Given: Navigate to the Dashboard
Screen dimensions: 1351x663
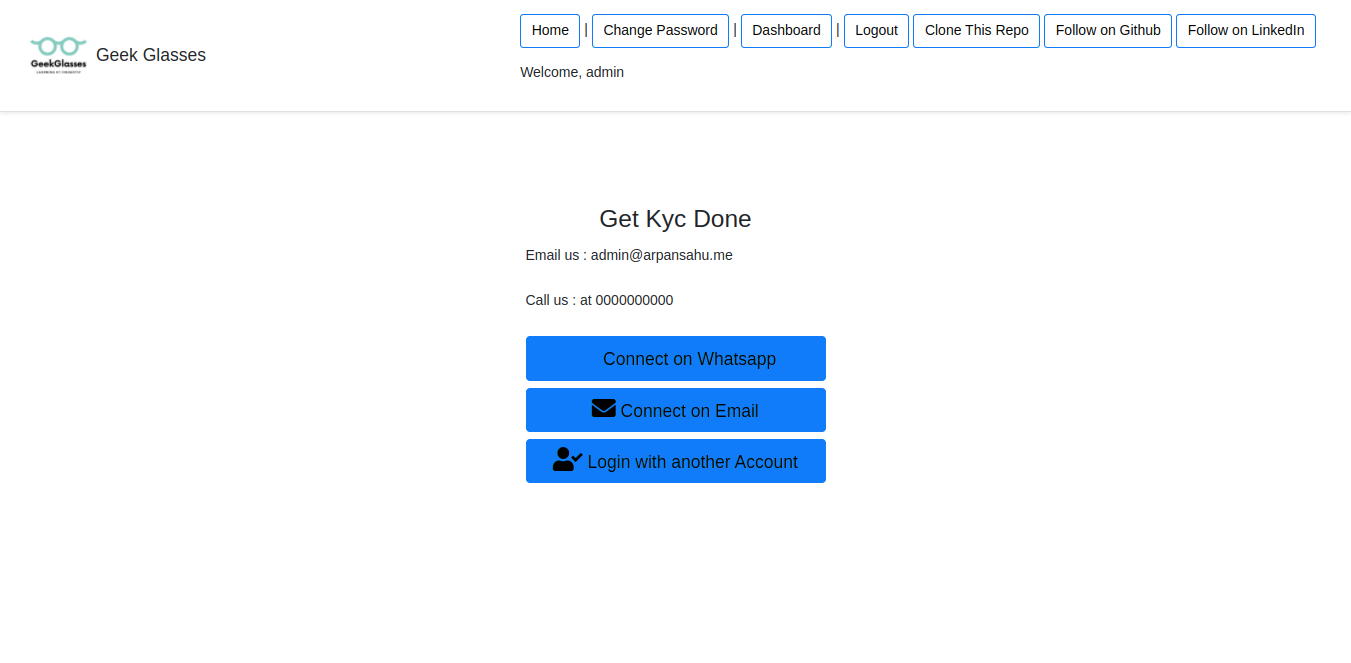Looking at the screenshot, I should click(x=786, y=31).
